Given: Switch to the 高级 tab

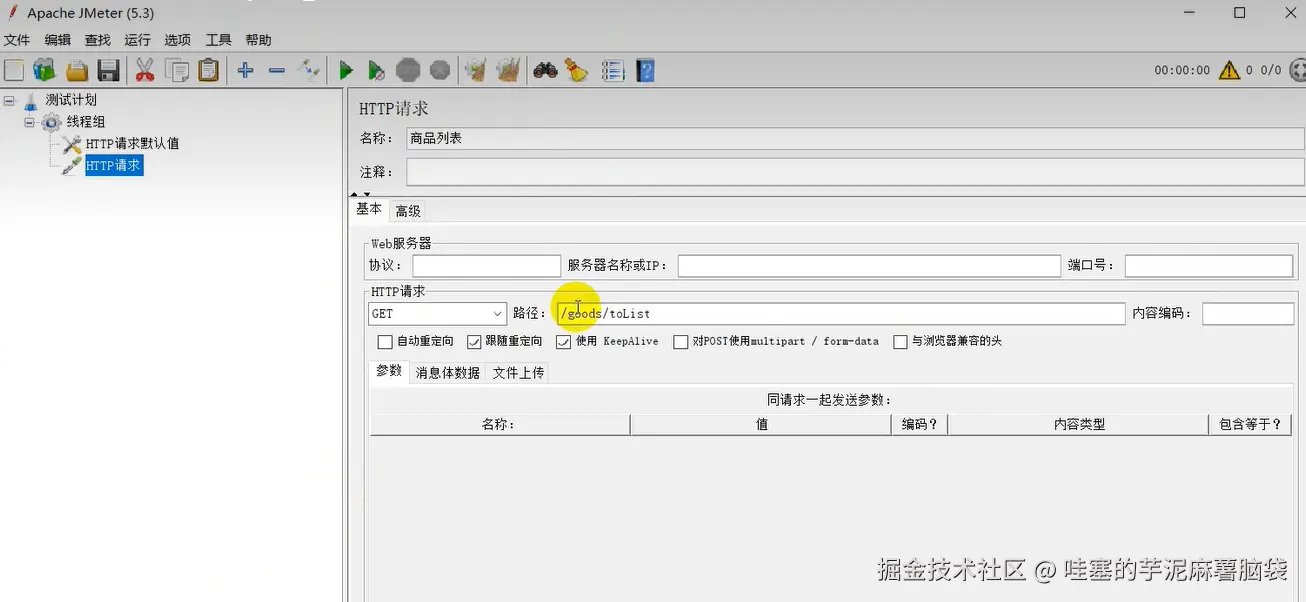Looking at the screenshot, I should (x=408, y=211).
